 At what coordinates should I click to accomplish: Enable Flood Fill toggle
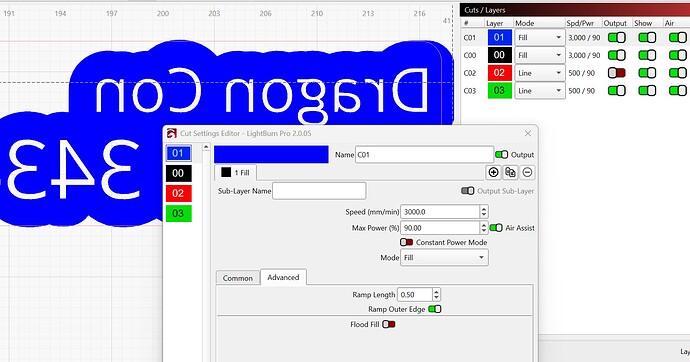tap(389, 325)
